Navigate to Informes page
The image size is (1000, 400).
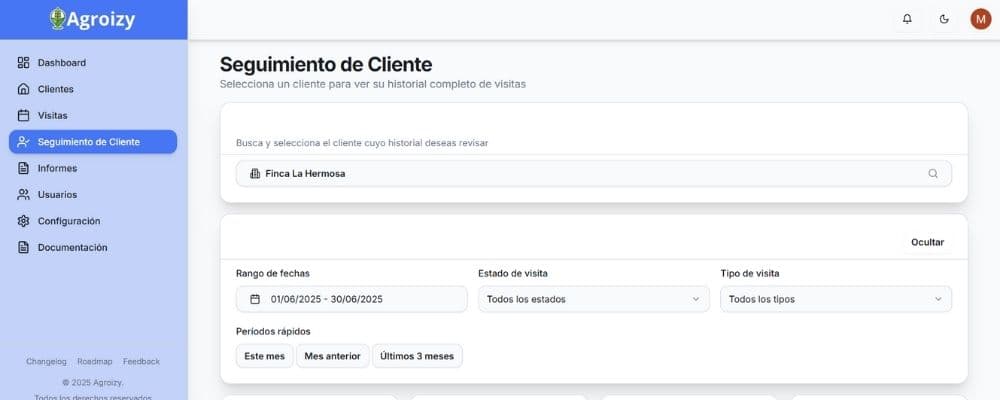pyautogui.click(x=57, y=168)
